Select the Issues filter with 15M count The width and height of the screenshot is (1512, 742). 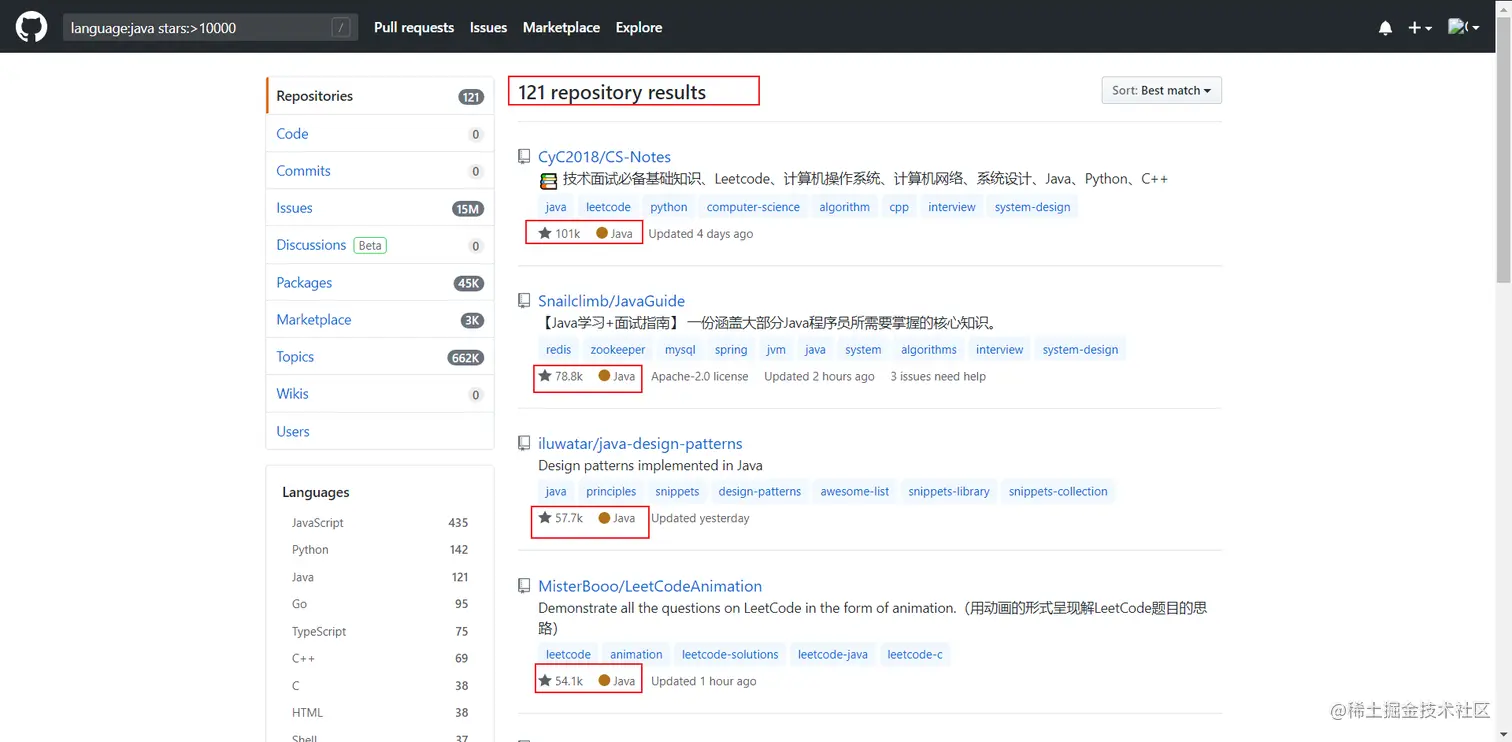pyautogui.click(x=380, y=208)
